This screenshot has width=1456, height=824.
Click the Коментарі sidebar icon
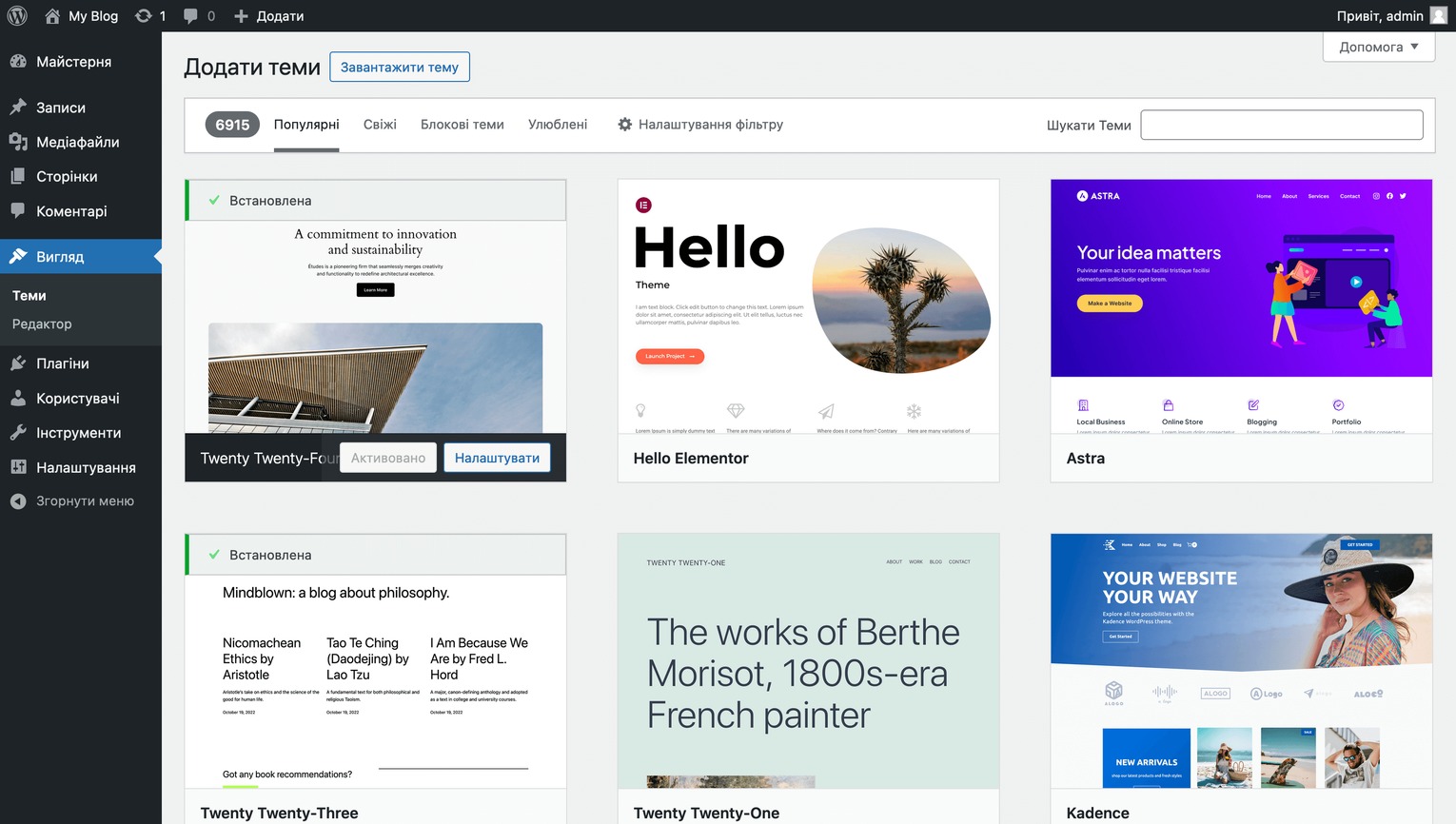coord(18,211)
